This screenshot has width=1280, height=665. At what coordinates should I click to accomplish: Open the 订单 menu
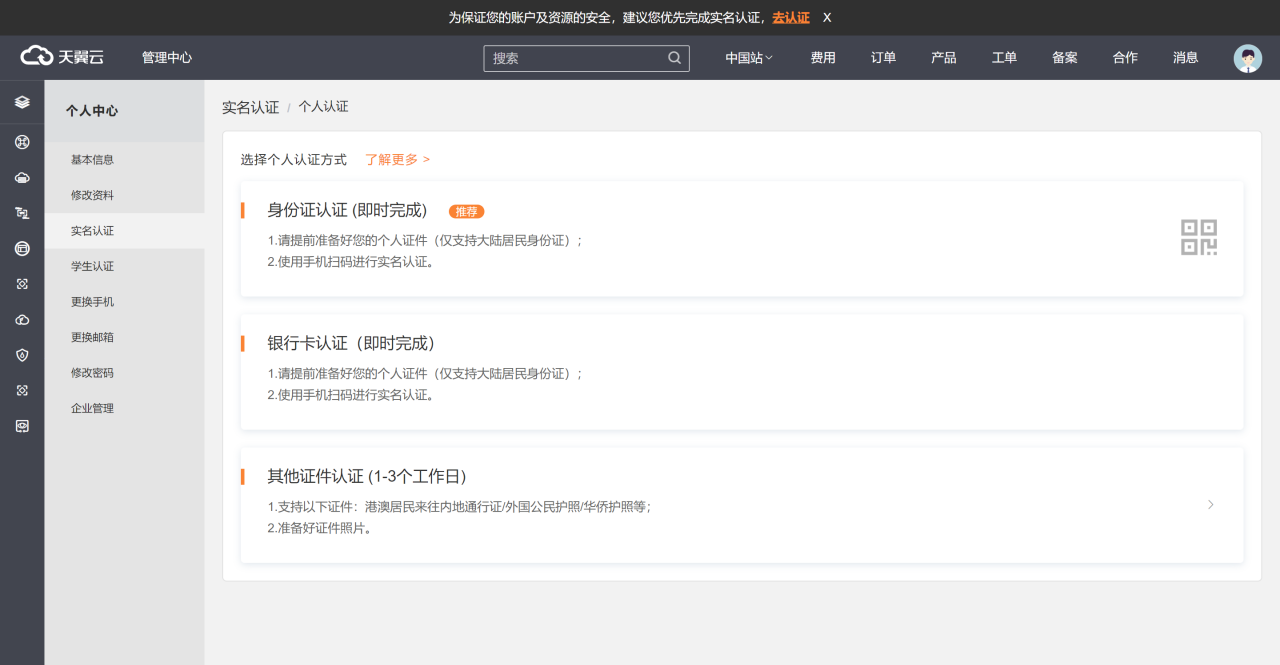[x=883, y=58]
